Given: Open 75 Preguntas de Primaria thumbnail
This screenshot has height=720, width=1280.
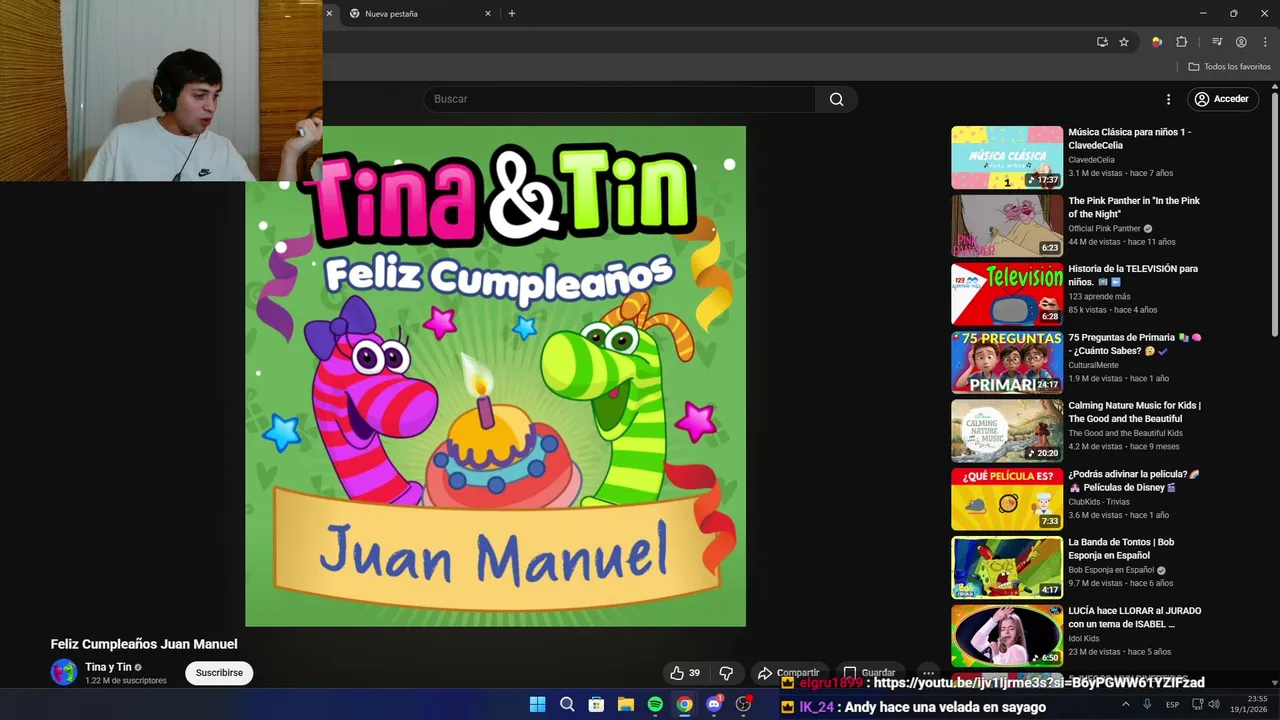Looking at the screenshot, I should [1007, 362].
